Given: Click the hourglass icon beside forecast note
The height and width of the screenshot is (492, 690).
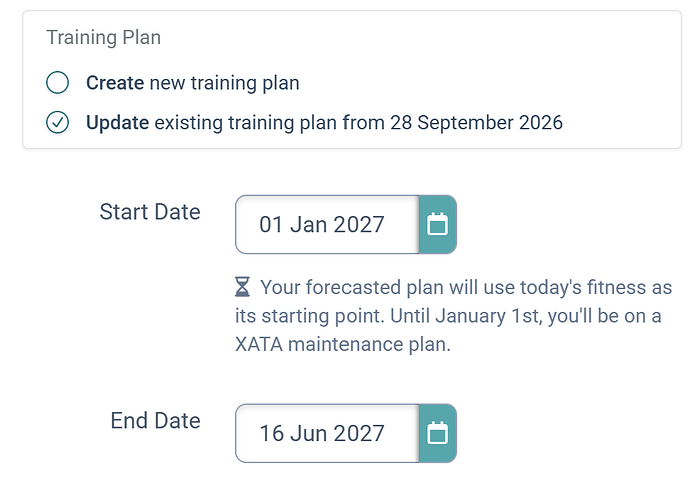Looking at the screenshot, I should tap(242, 287).
